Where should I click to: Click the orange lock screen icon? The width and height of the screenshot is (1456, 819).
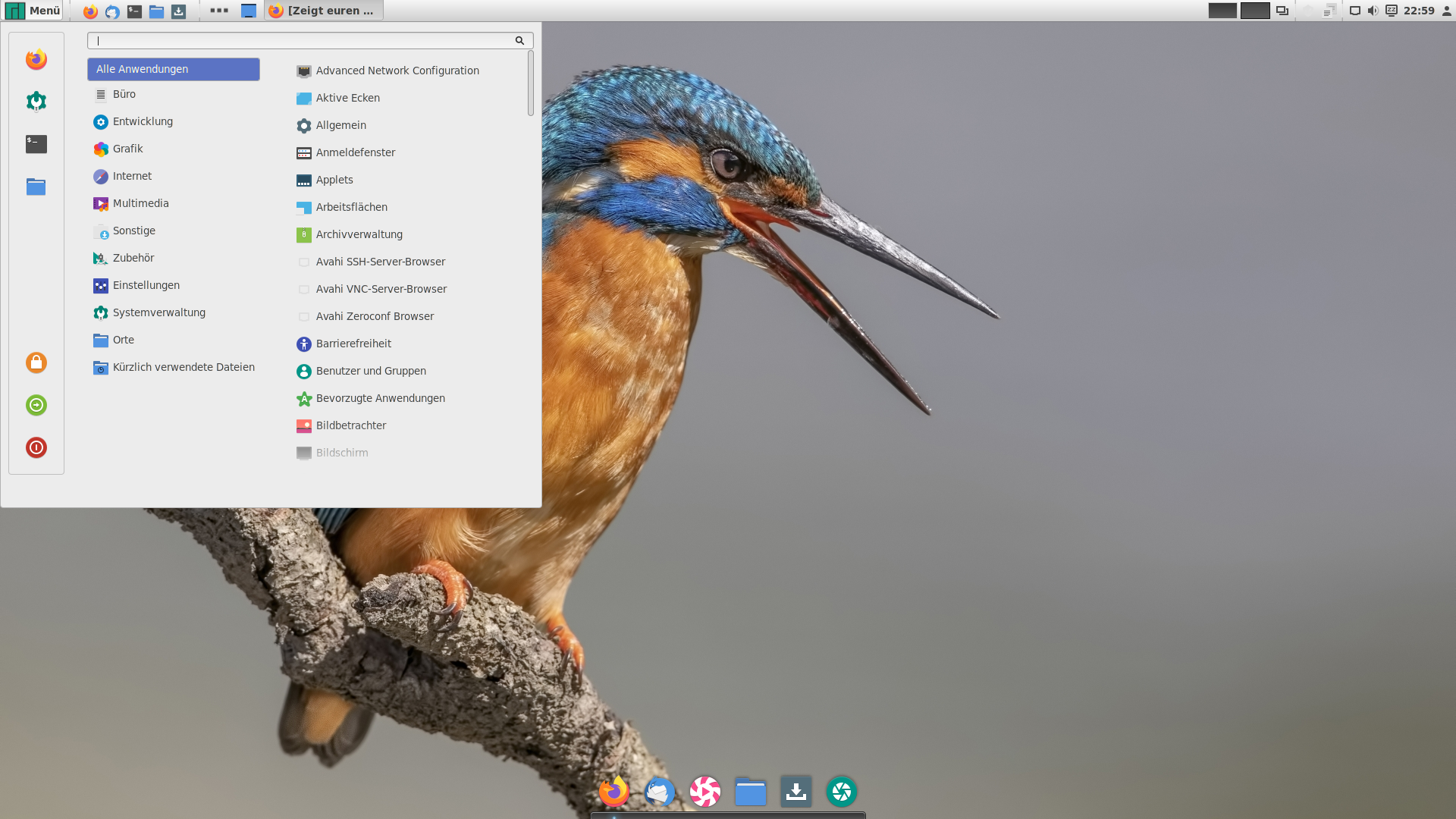[36, 362]
